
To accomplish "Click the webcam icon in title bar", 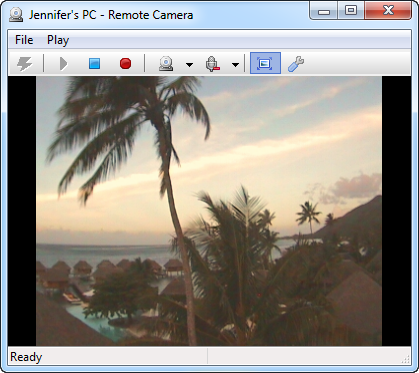I will pyautogui.click(x=16, y=15).
